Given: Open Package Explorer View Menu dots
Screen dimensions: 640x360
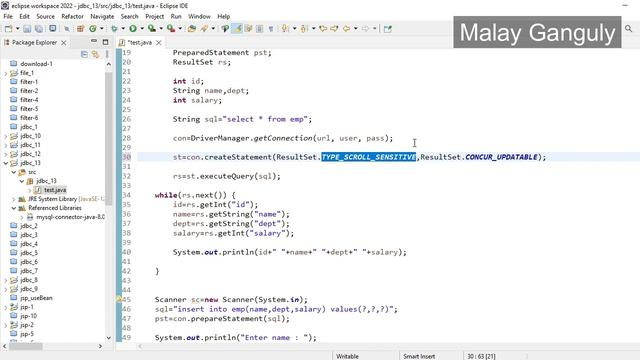Looking at the screenshot, I should pos(107,54).
